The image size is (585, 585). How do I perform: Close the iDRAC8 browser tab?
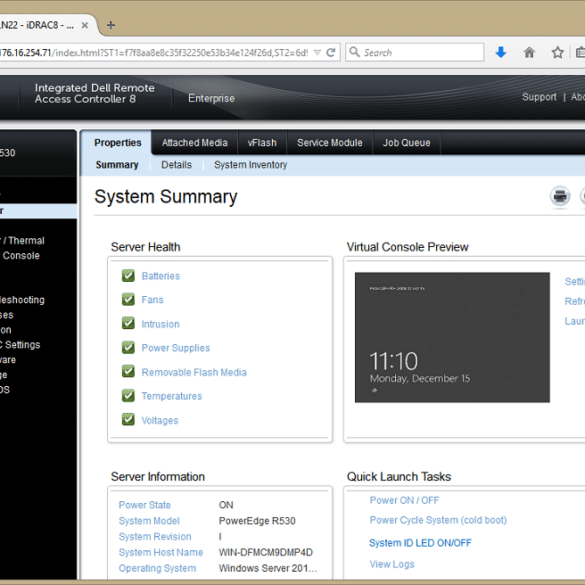coord(85,25)
